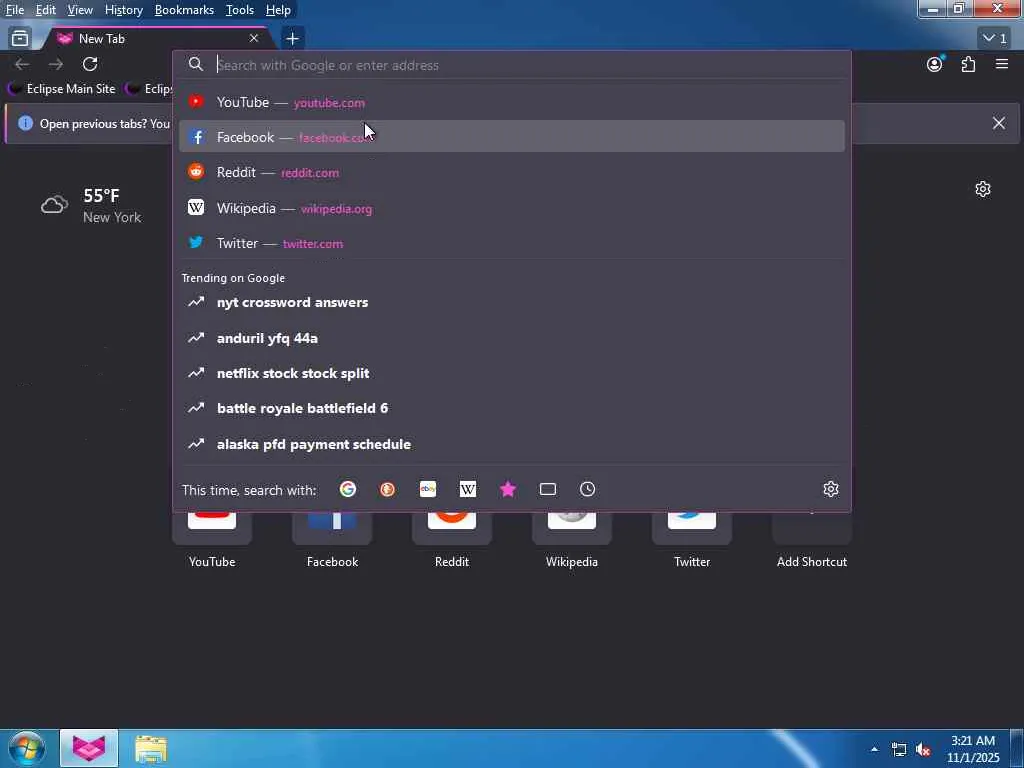Open the Windows Start menu

27,748
